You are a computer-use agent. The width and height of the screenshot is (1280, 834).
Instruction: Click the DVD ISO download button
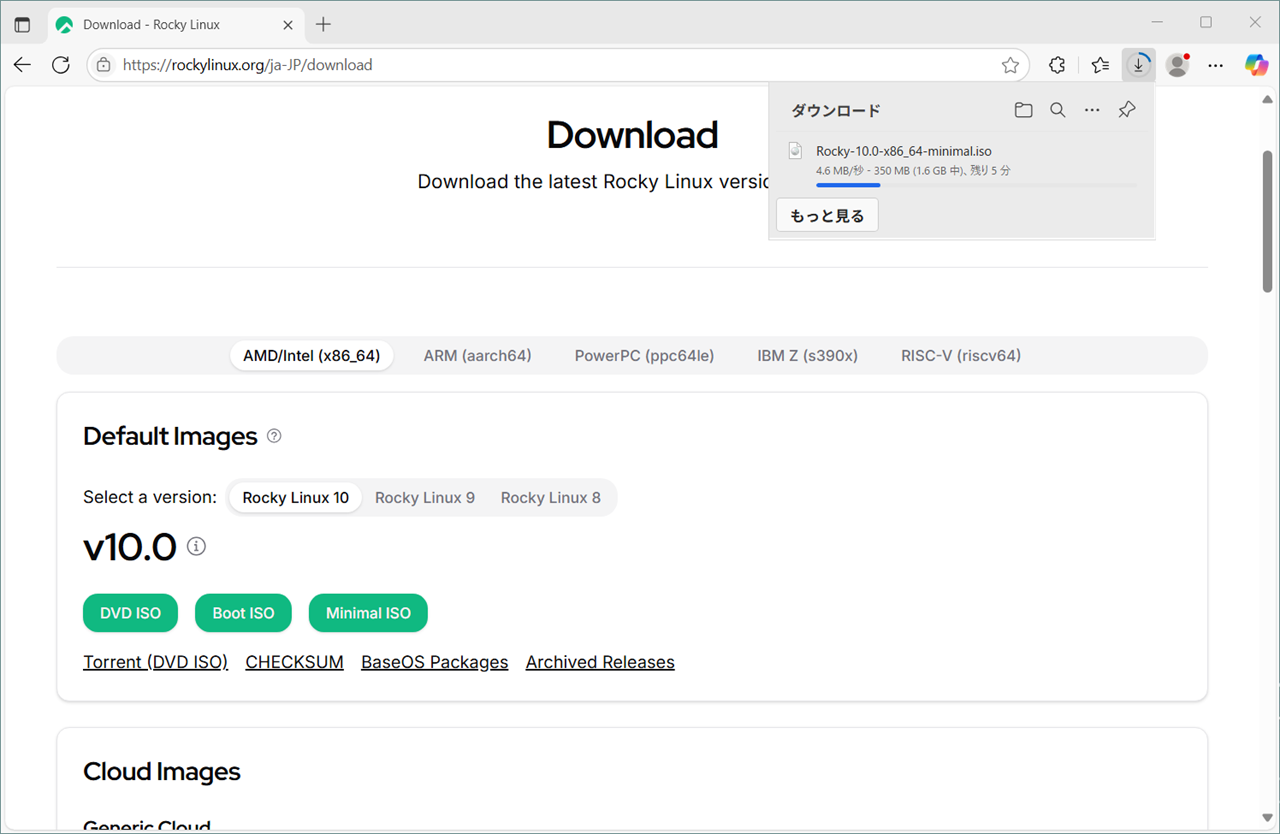[x=130, y=613]
